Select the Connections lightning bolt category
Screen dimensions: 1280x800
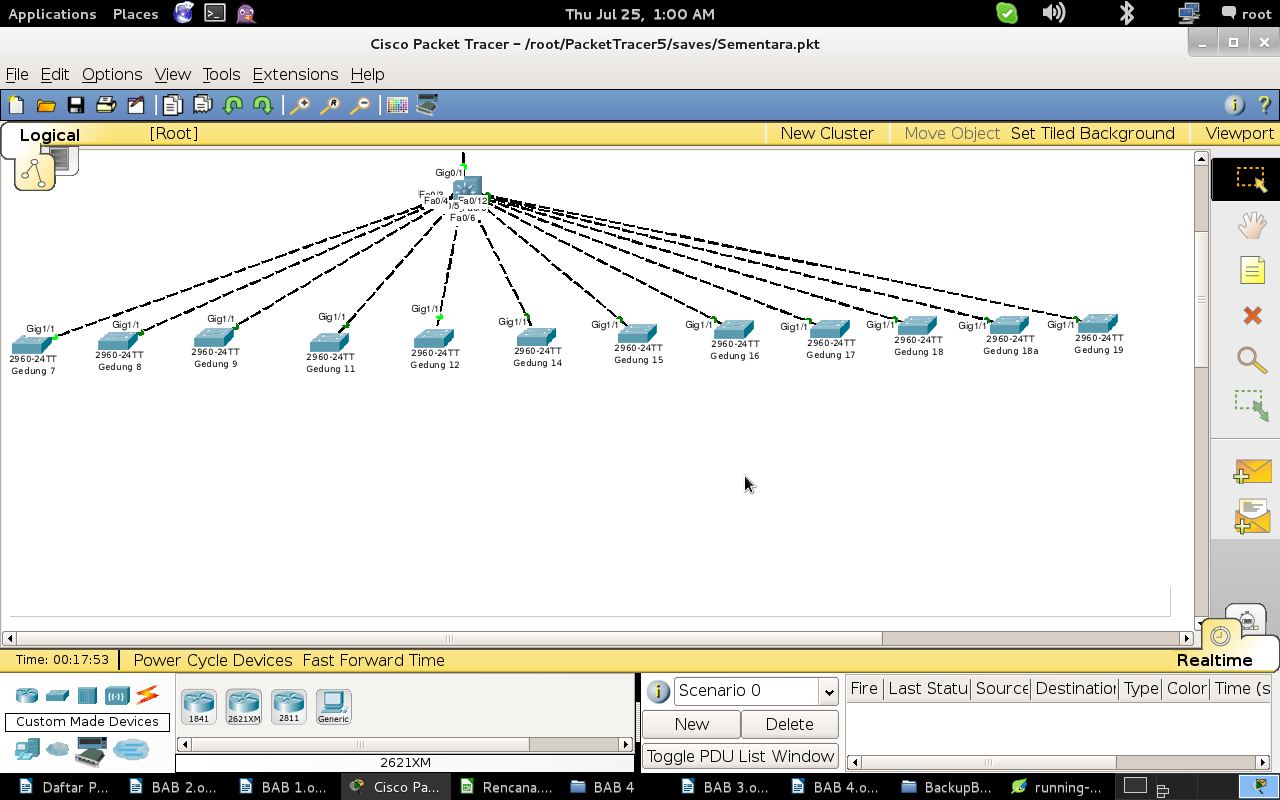(x=147, y=695)
